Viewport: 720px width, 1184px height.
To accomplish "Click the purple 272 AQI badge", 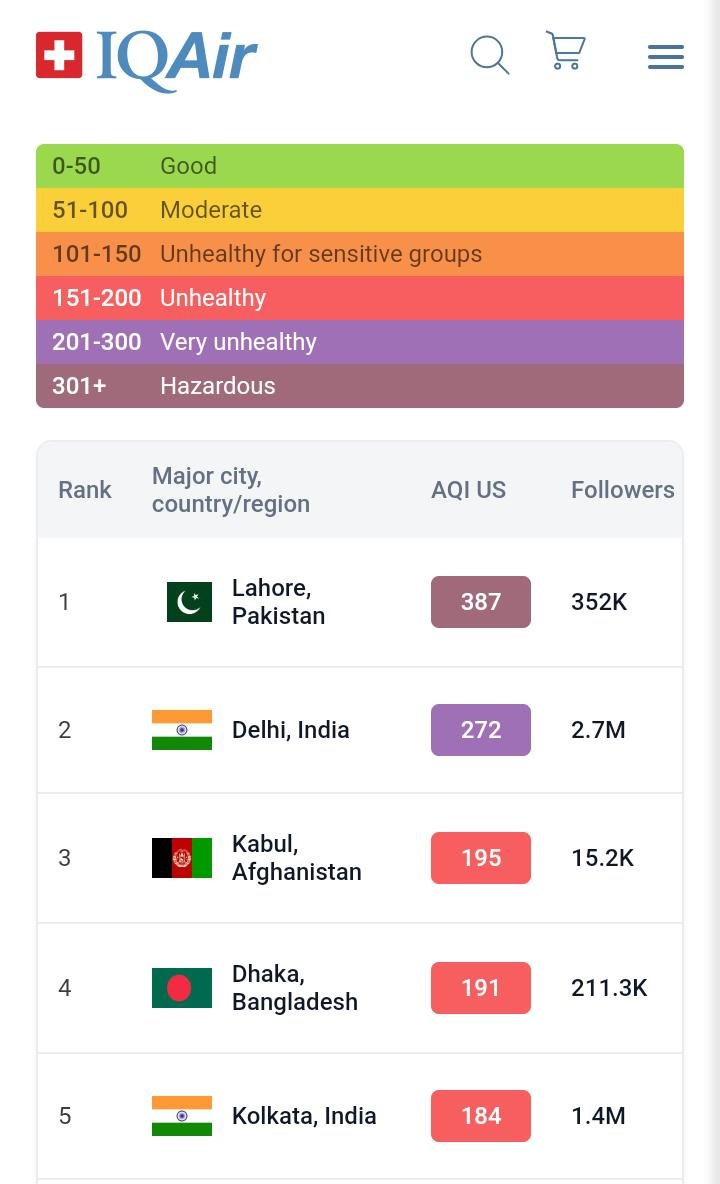I will pyautogui.click(x=480, y=730).
